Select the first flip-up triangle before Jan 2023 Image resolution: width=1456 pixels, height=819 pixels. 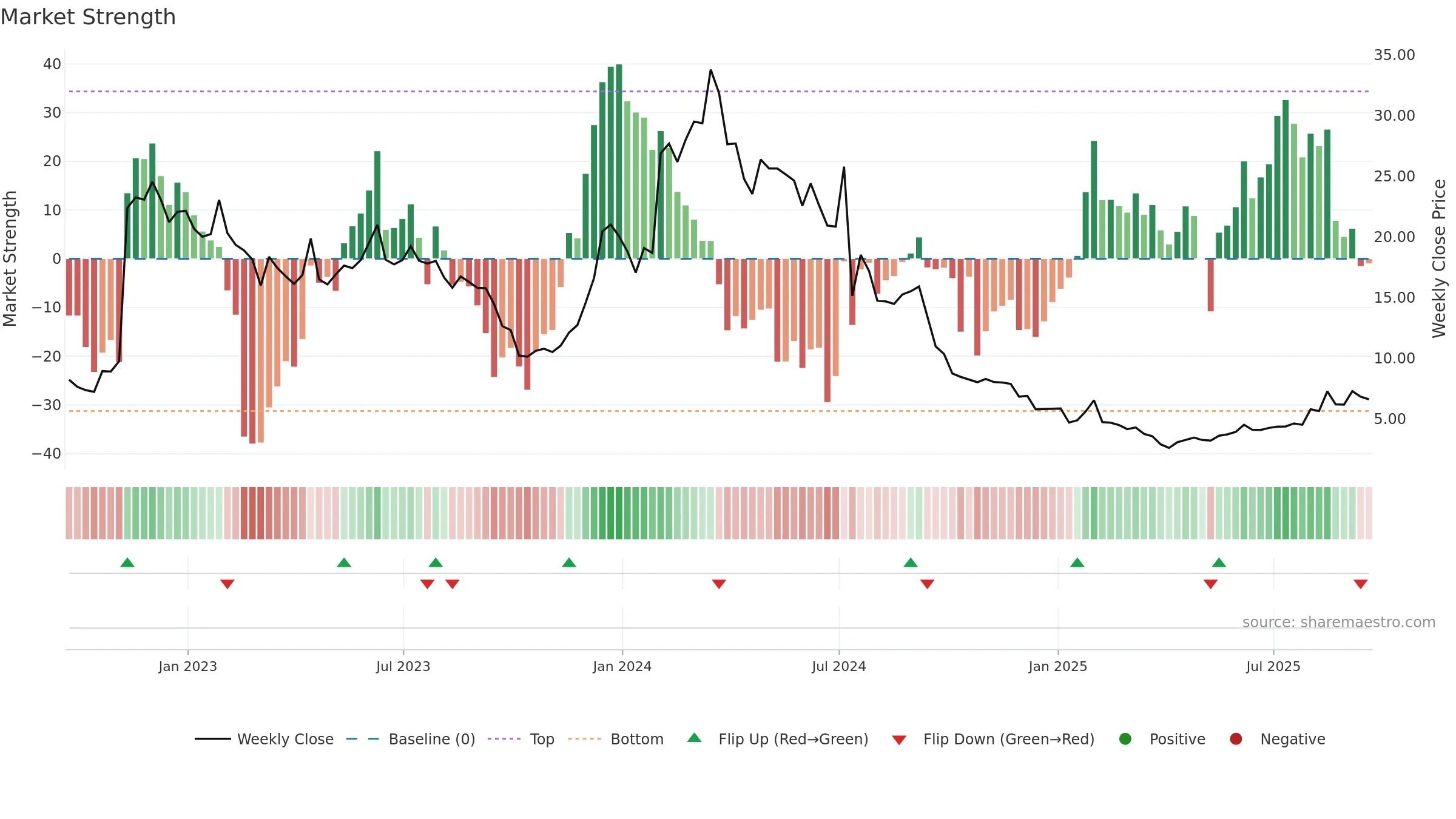127,562
